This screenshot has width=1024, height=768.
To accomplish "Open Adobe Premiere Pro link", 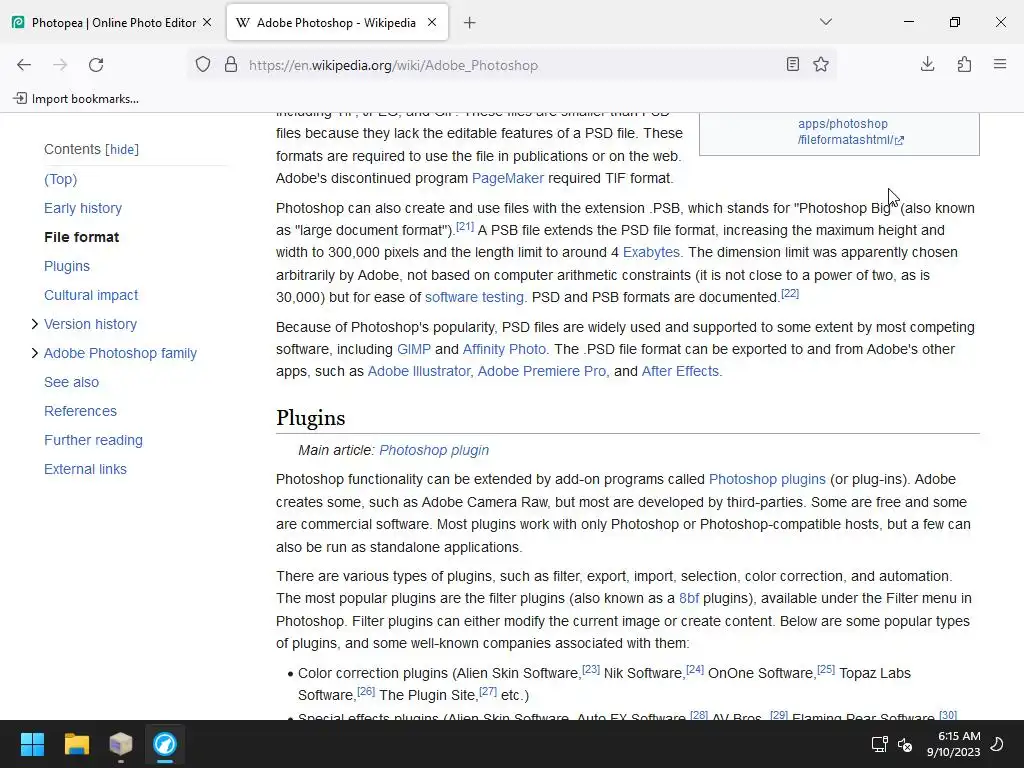I will point(541,372).
